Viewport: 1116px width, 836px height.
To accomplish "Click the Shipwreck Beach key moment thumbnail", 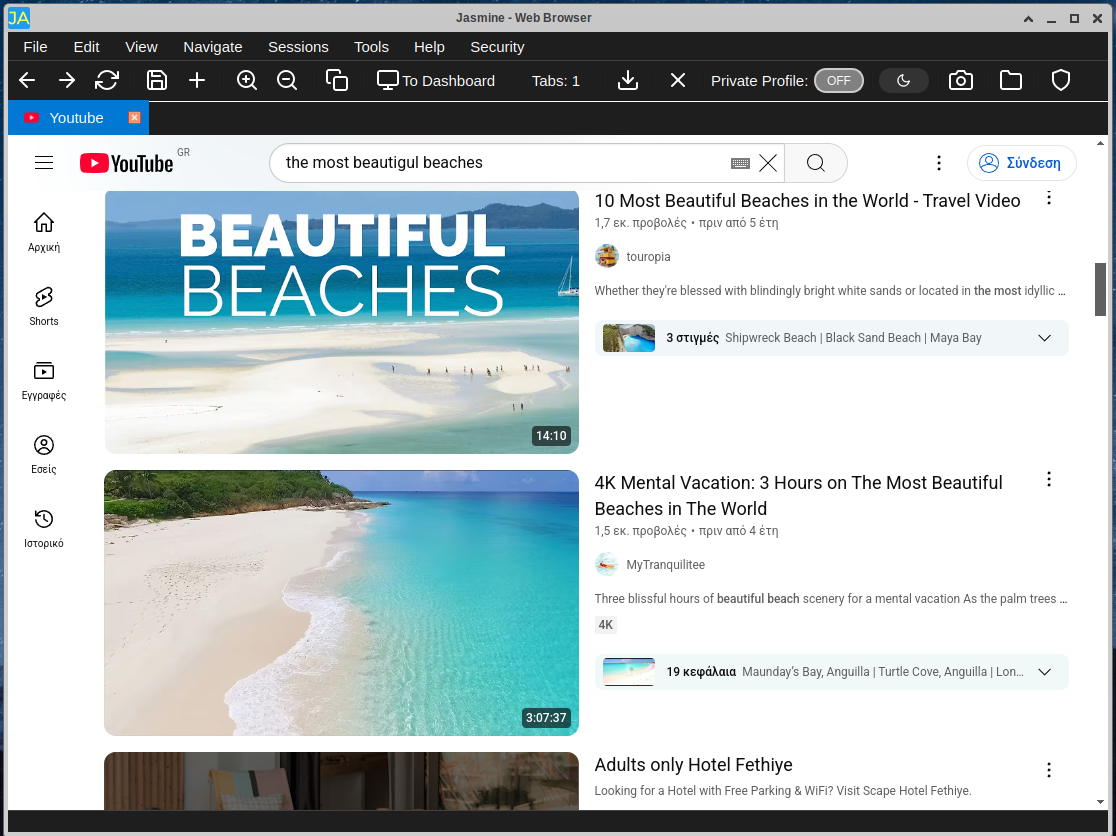I will (x=628, y=338).
